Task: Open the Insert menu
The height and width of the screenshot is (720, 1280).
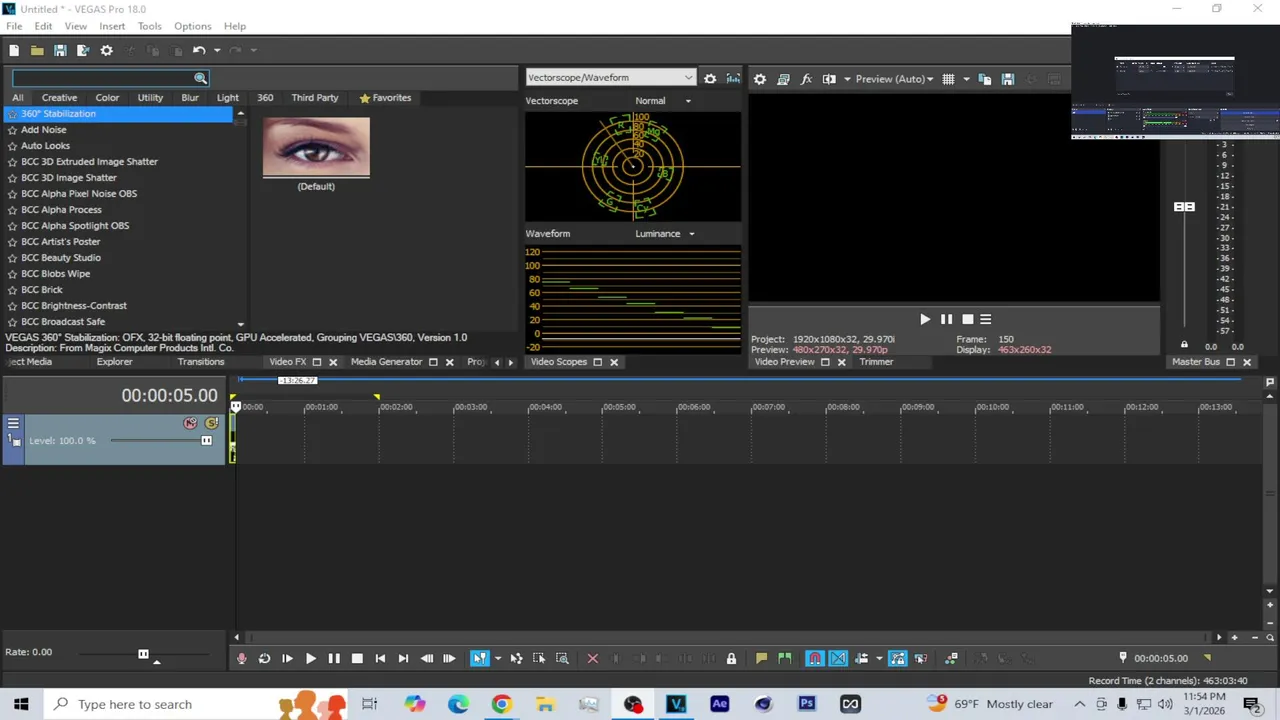Action: [x=112, y=26]
